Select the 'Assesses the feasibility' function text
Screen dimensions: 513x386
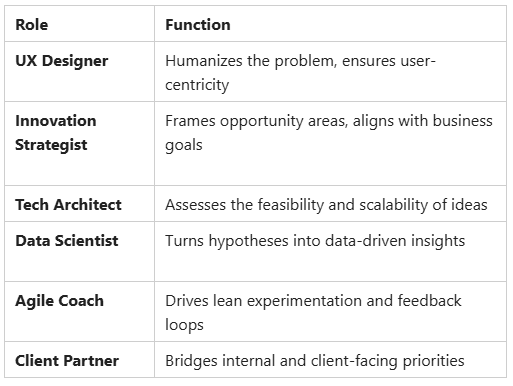point(326,205)
